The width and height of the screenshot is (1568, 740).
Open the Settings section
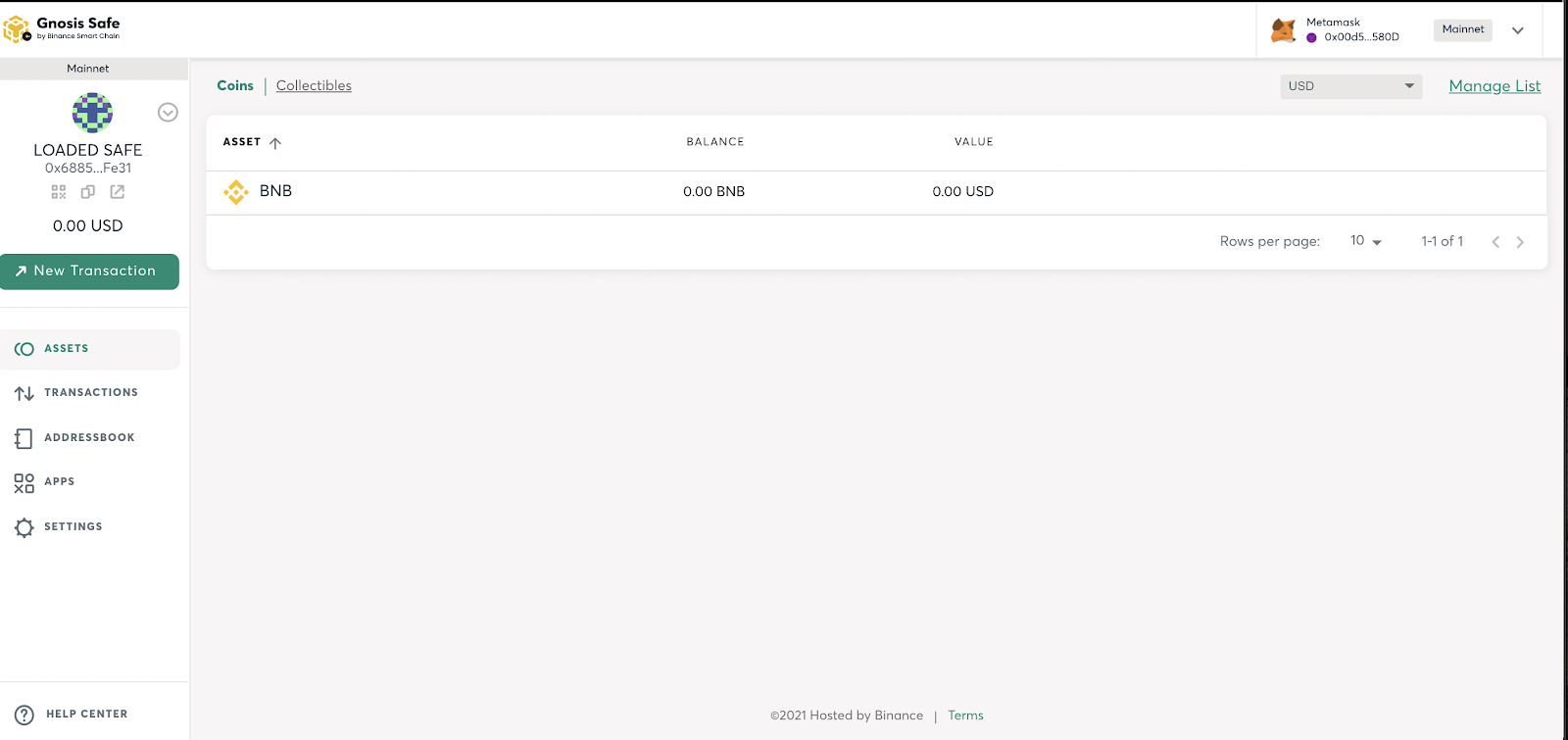tap(90, 527)
